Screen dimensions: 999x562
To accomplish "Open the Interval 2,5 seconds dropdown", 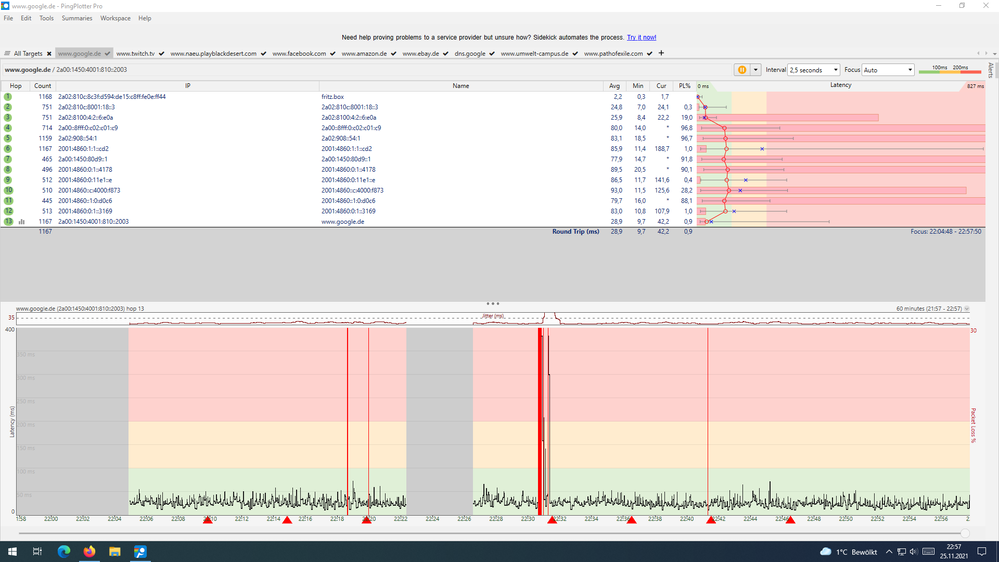I will click(x=814, y=69).
